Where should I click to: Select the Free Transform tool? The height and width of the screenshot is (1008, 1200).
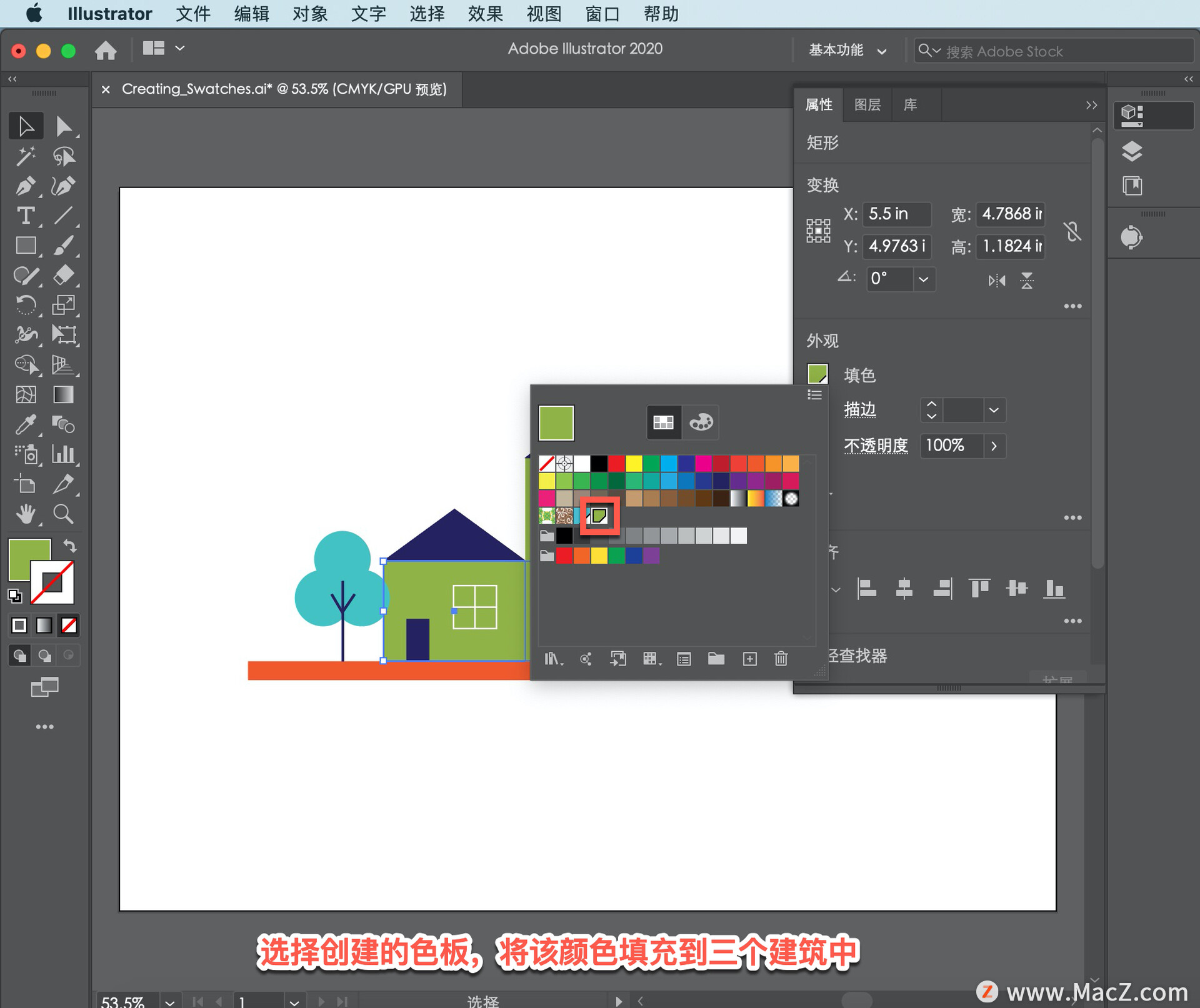pos(63,335)
